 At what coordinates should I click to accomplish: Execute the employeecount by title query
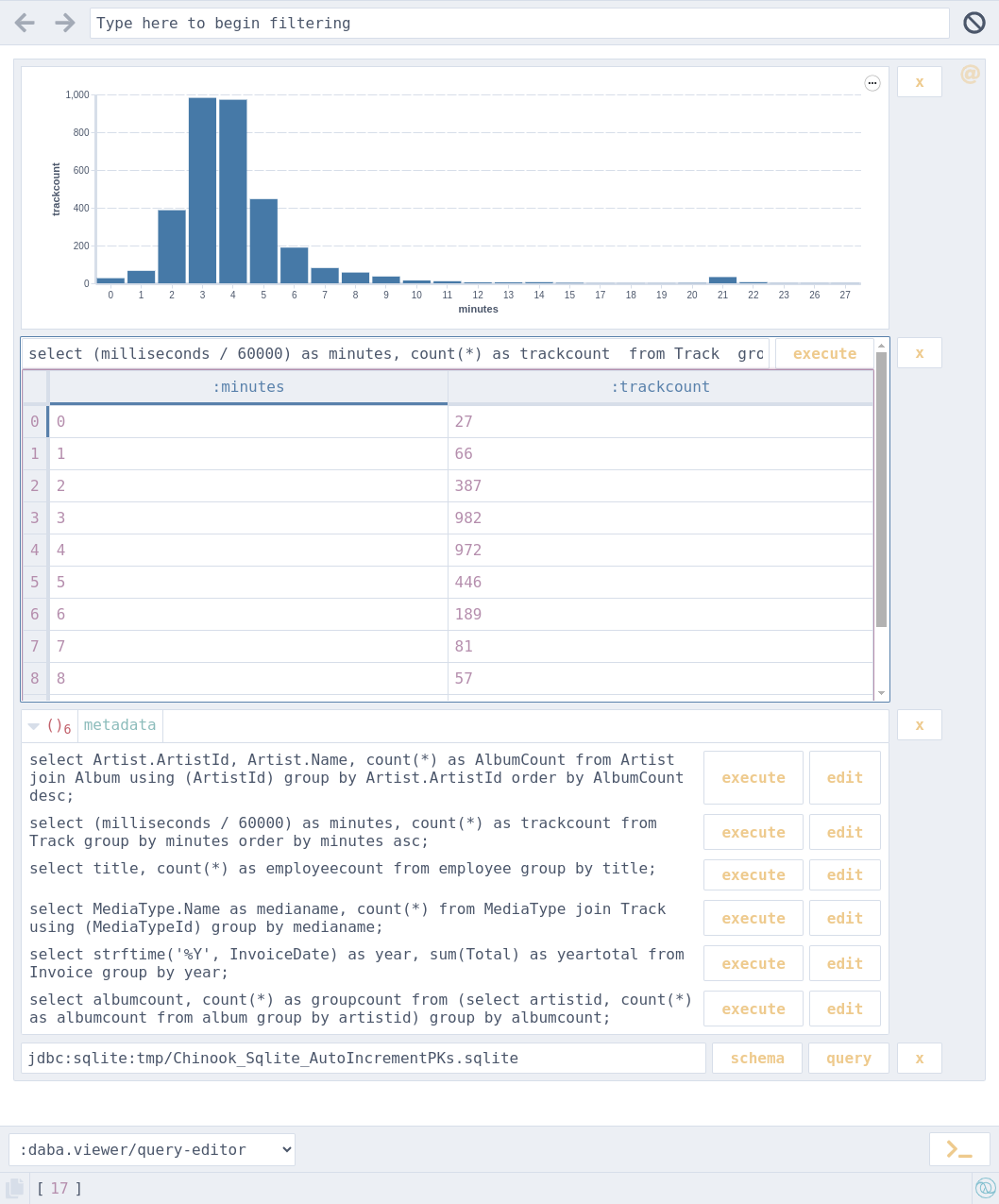click(x=753, y=875)
